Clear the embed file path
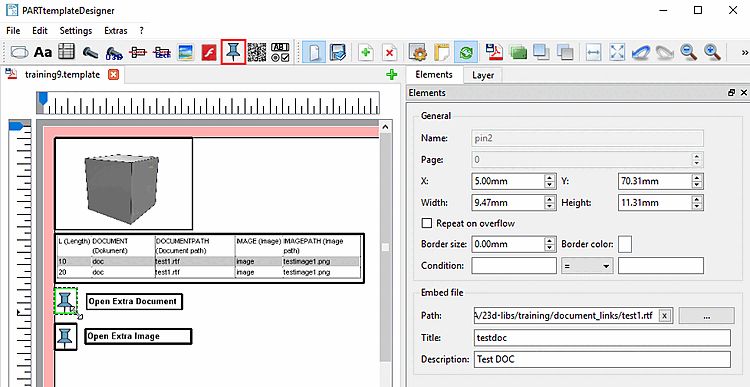 [x=664, y=316]
